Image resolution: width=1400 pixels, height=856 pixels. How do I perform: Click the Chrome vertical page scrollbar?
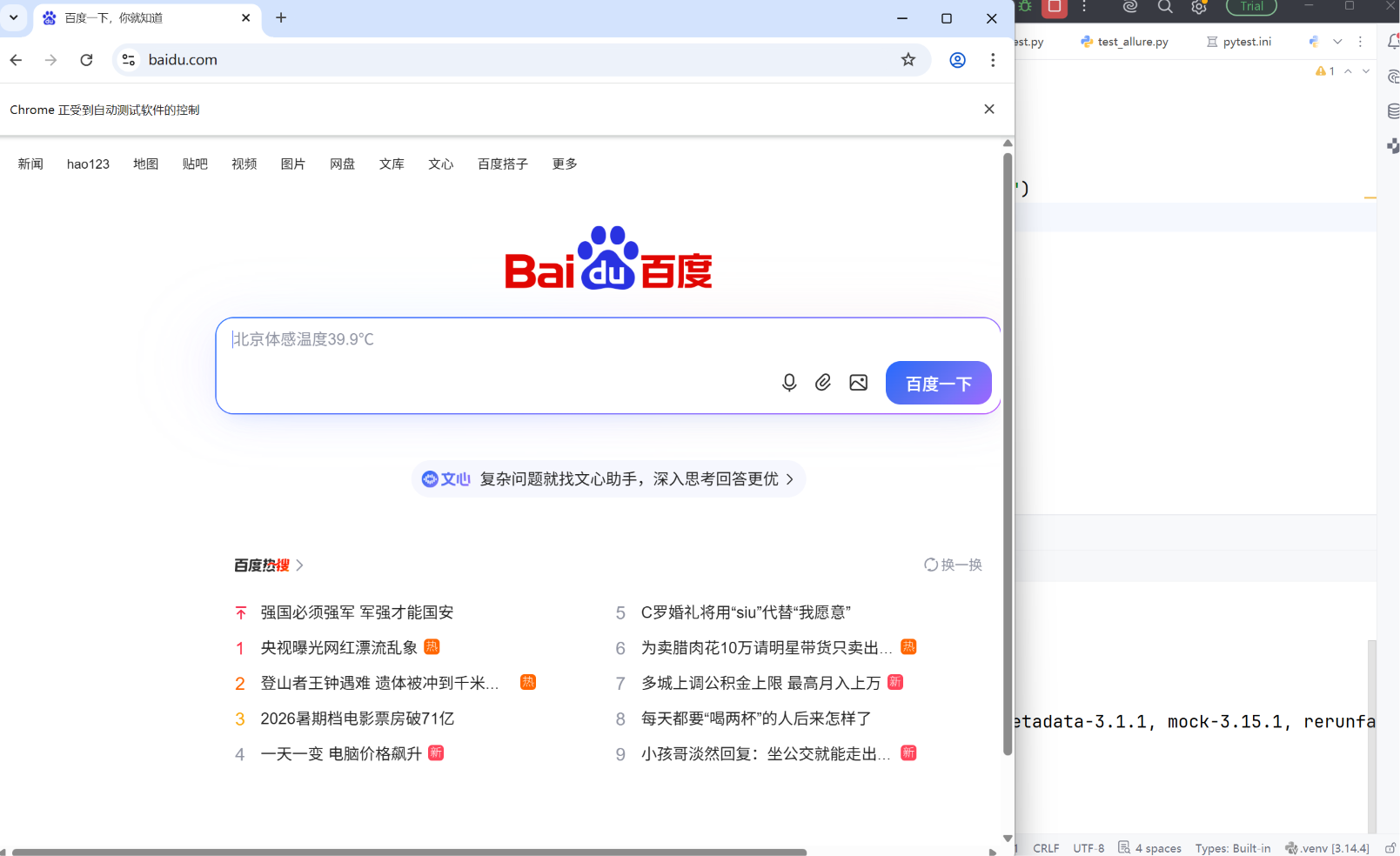coord(1008,452)
